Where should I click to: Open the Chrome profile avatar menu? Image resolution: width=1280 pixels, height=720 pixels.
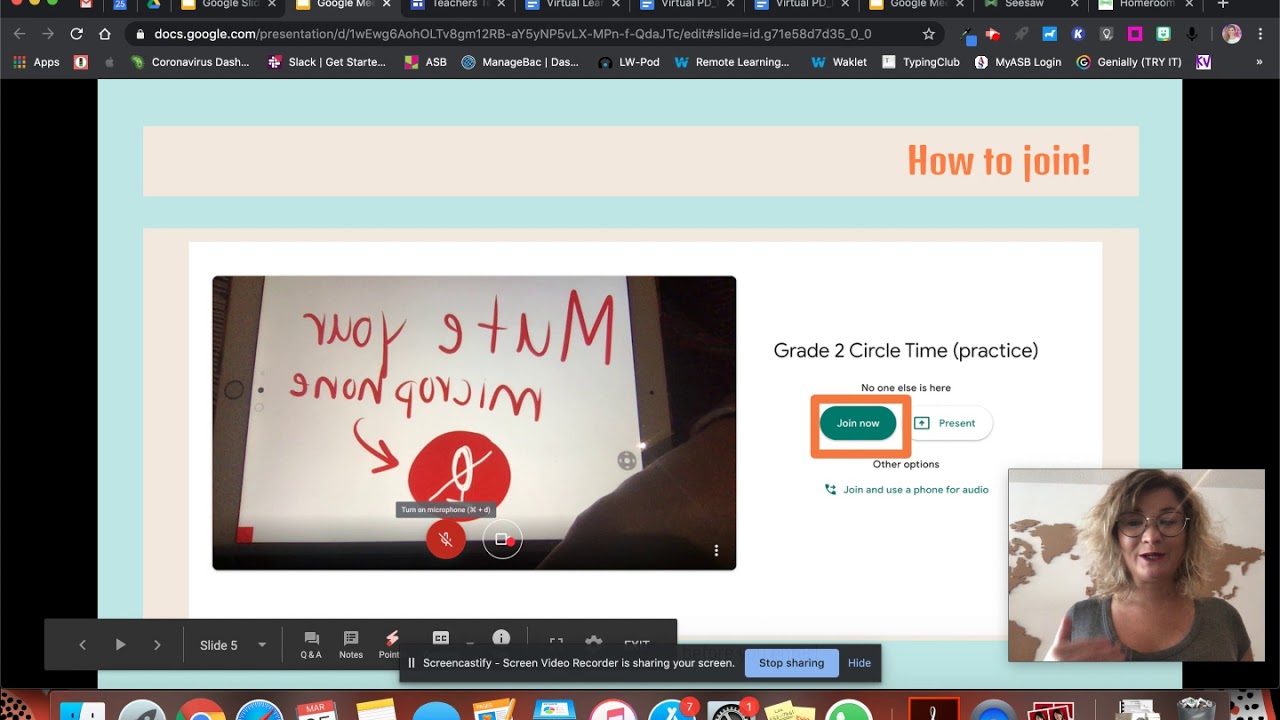coord(1232,34)
